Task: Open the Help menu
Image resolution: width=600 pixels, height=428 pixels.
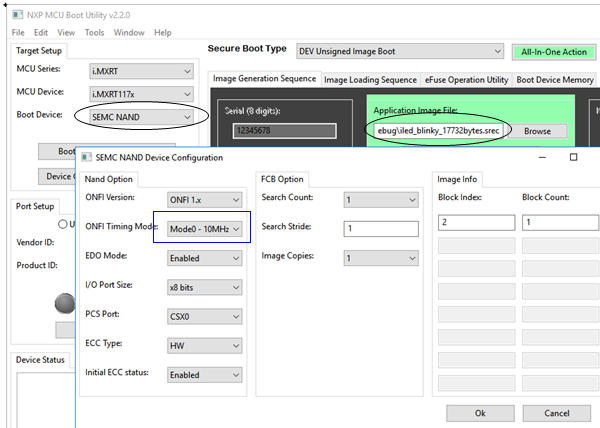Action: pos(163,33)
